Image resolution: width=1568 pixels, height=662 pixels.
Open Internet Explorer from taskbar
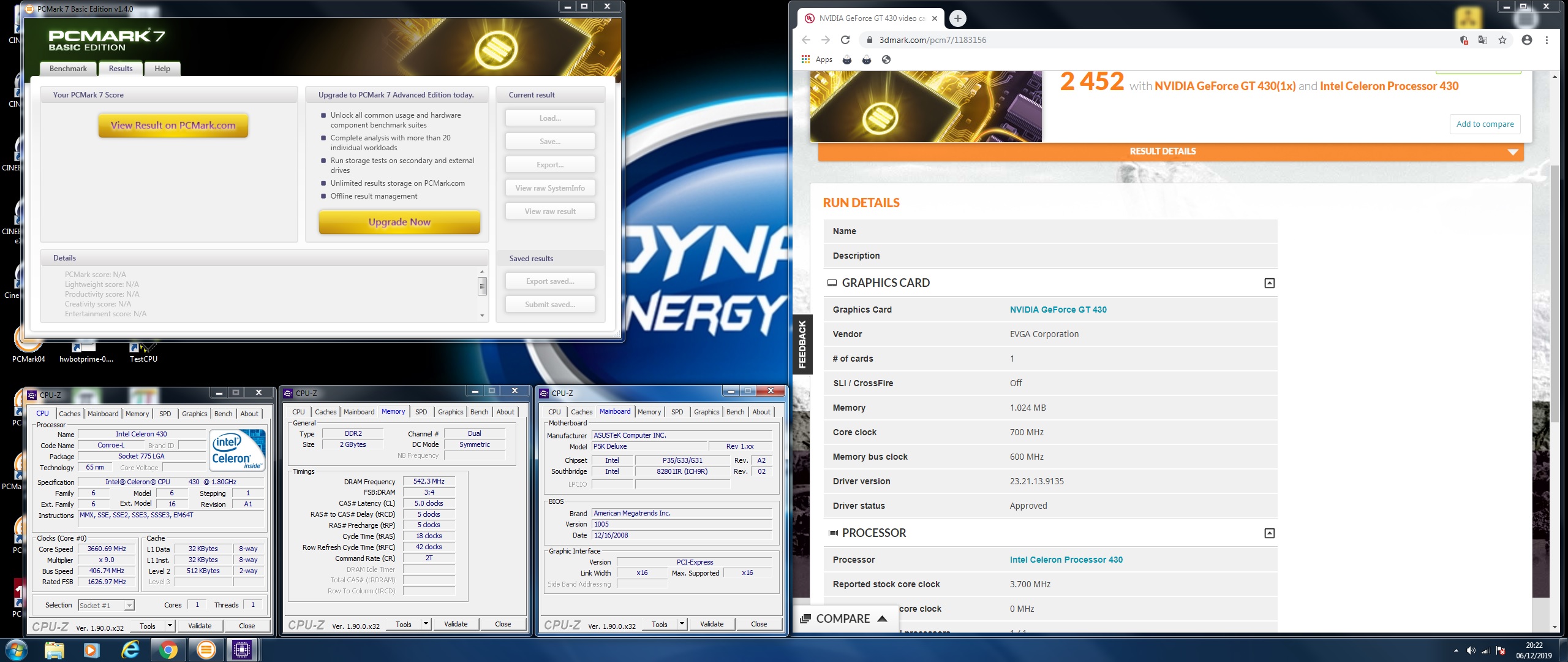pos(130,650)
